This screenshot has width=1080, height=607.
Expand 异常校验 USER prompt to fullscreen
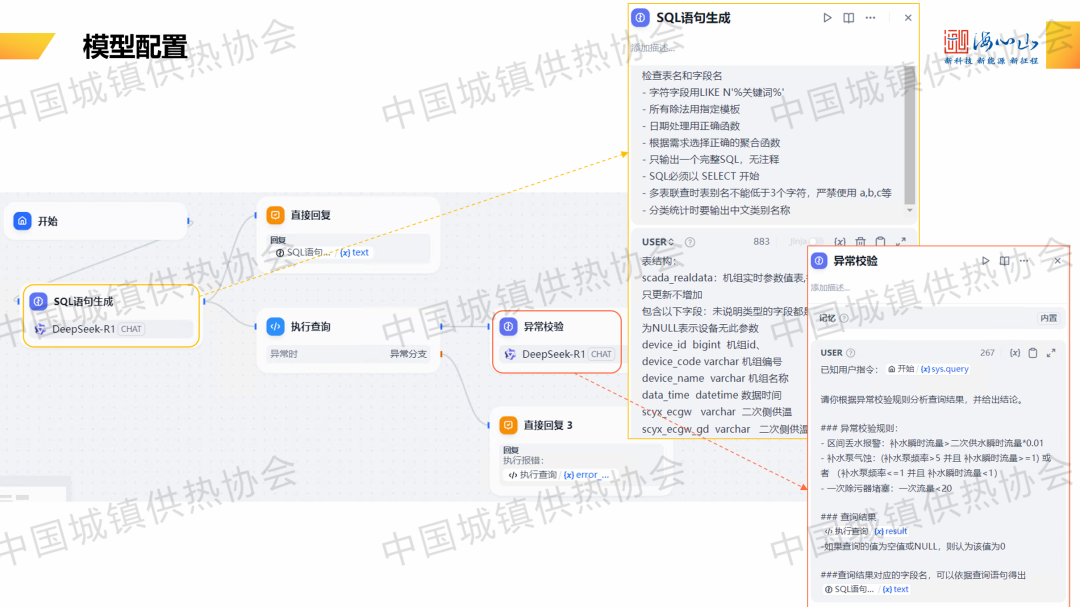click(x=1052, y=353)
